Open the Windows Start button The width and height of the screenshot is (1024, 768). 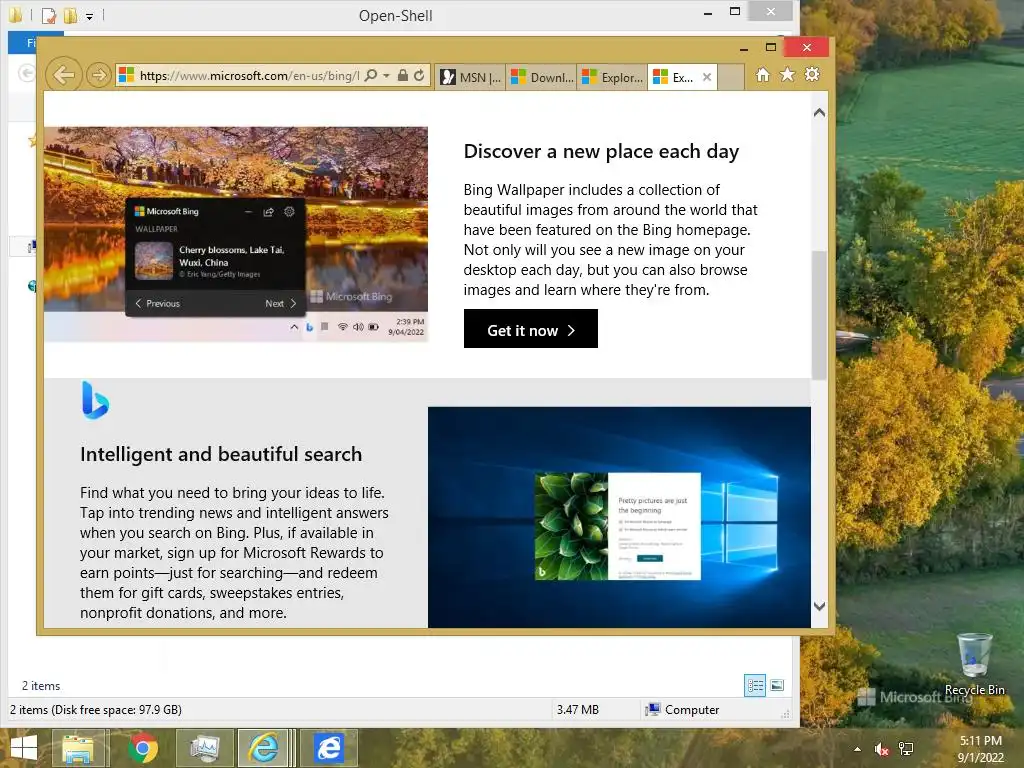pos(24,748)
